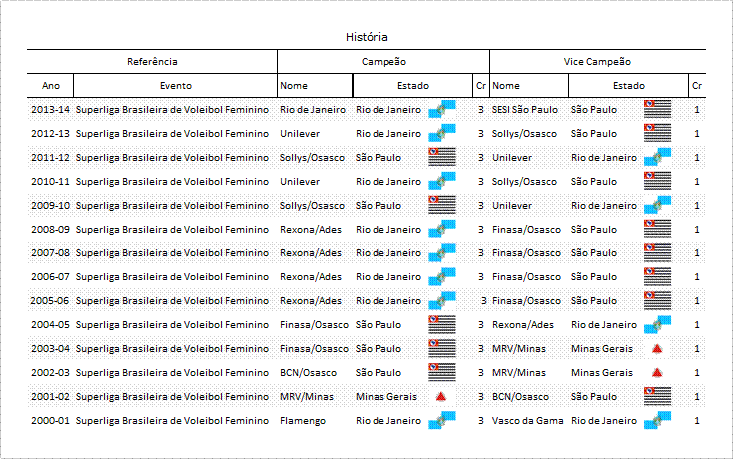734x459 pixels.
Task: Click Rio de Janeiro flag for runner-up Unilever 2009-10
Action: pos(657,205)
